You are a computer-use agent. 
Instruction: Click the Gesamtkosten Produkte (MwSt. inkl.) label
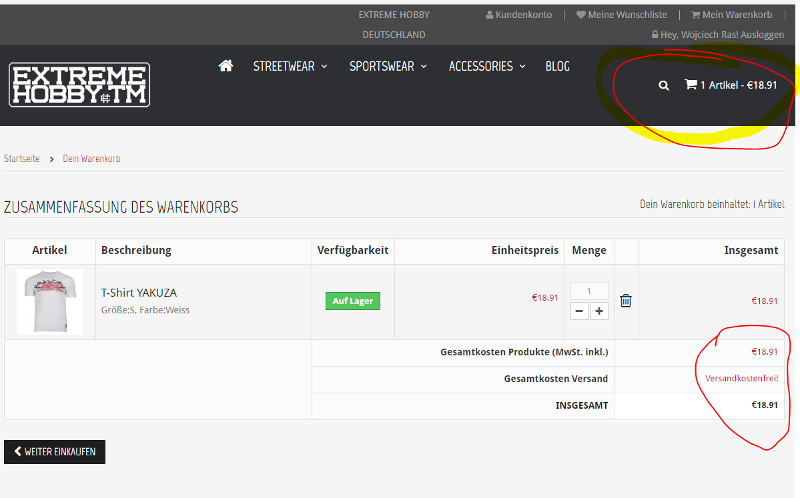pos(524,352)
